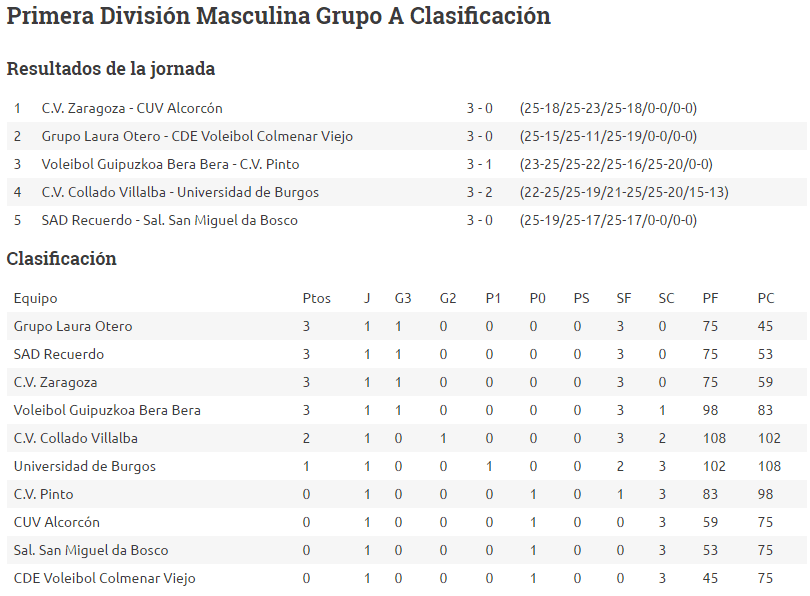Click the Ptos column header
Screen dimensions: 810x596
click(x=316, y=299)
